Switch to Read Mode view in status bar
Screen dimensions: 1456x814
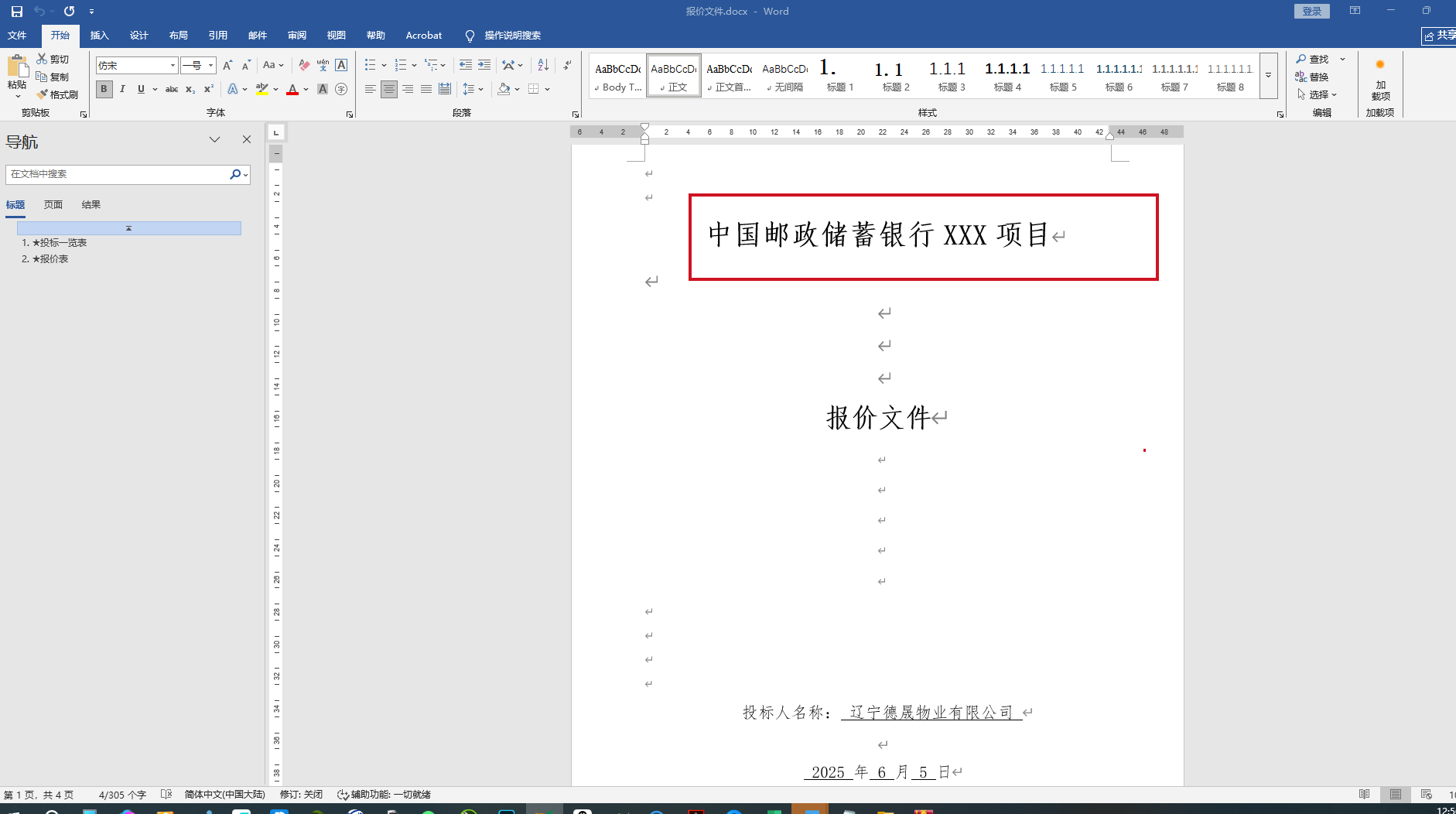(x=1365, y=795)
